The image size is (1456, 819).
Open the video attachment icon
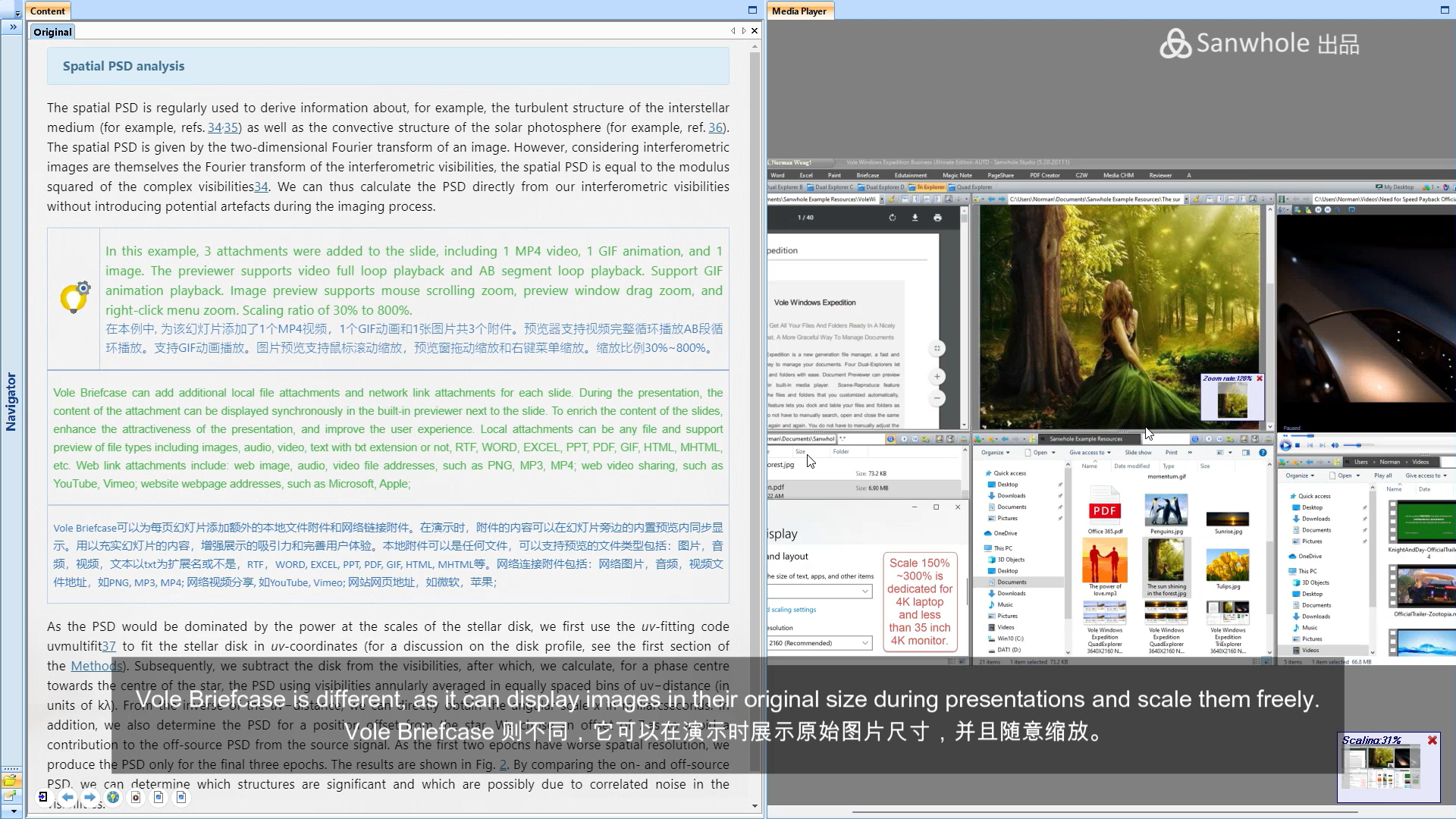click(x=136, y=797)
